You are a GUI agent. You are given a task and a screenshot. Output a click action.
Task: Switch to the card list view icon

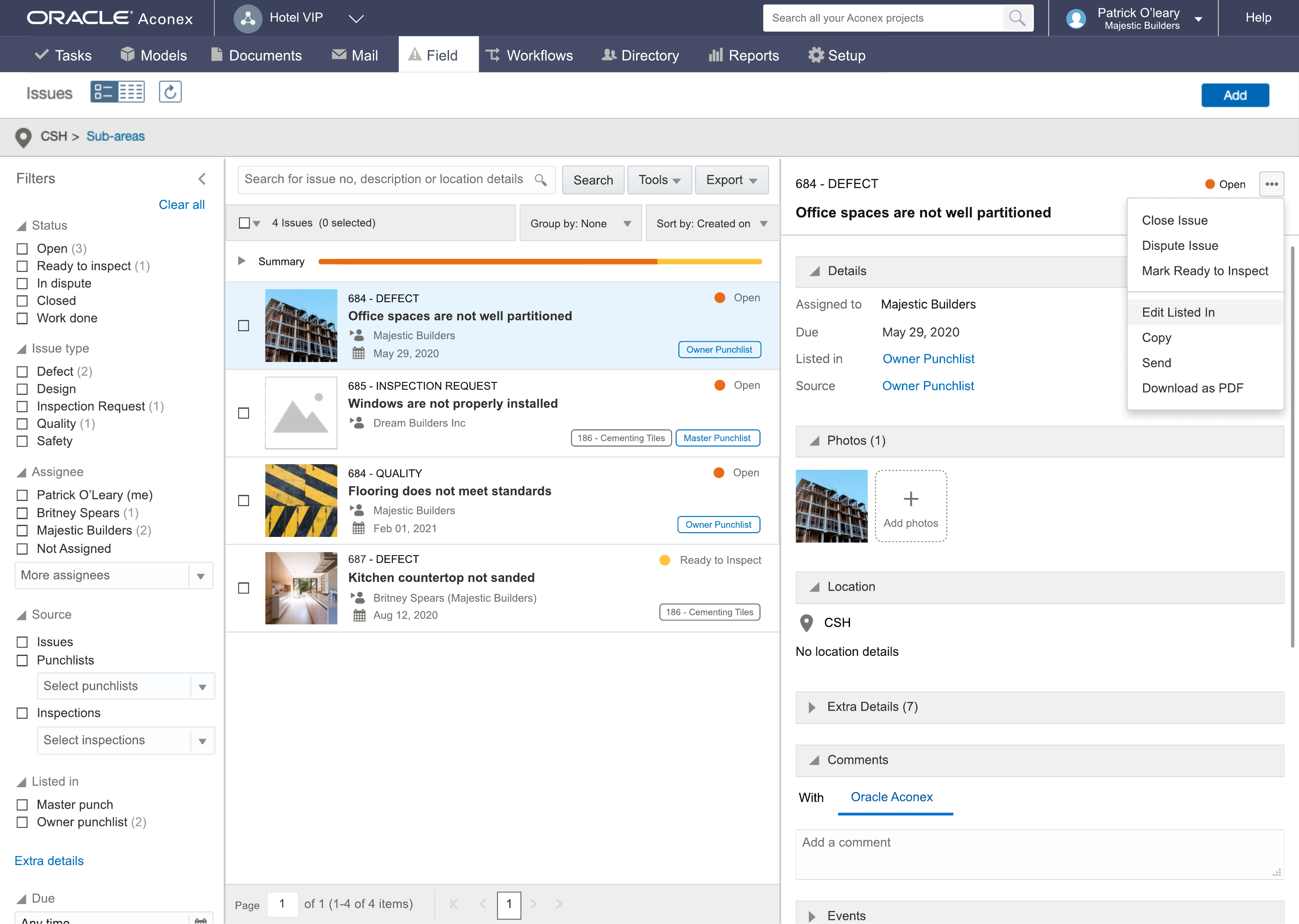point(103,92)
